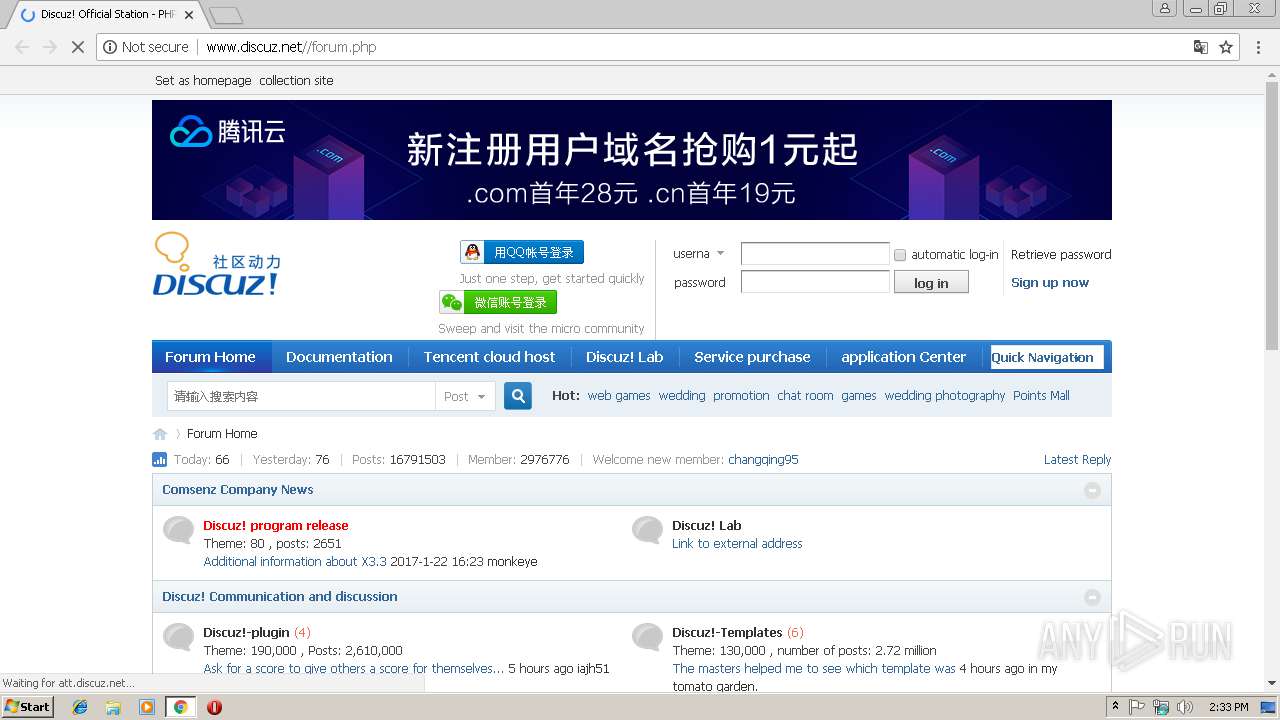The width and height of the screenshot is (1280, 720).
Task: Open Internet Explorer from the taskbar
Action: (80, 707)
